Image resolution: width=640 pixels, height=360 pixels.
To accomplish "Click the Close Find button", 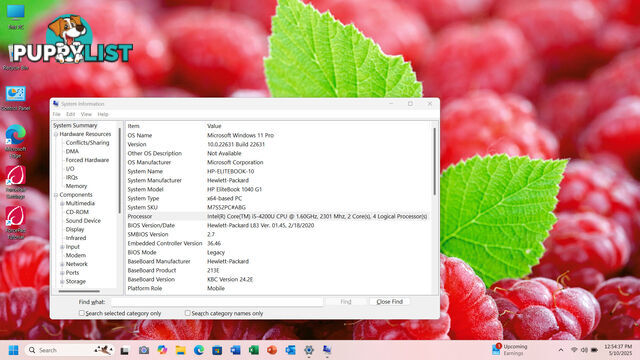I will click(389, 302).
